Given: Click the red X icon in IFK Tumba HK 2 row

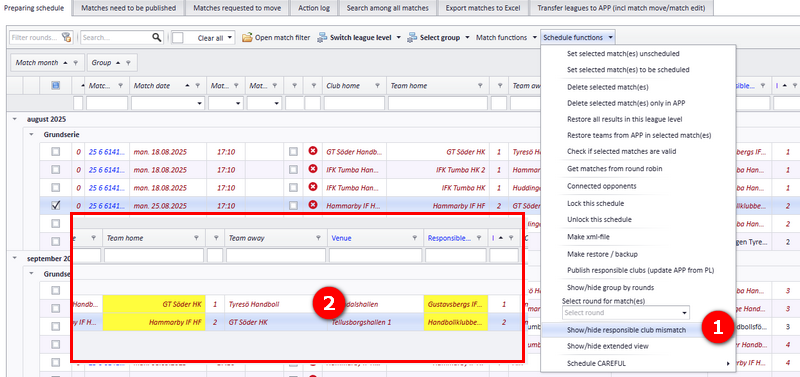Looking at the screenshot, I should point(313,169).
